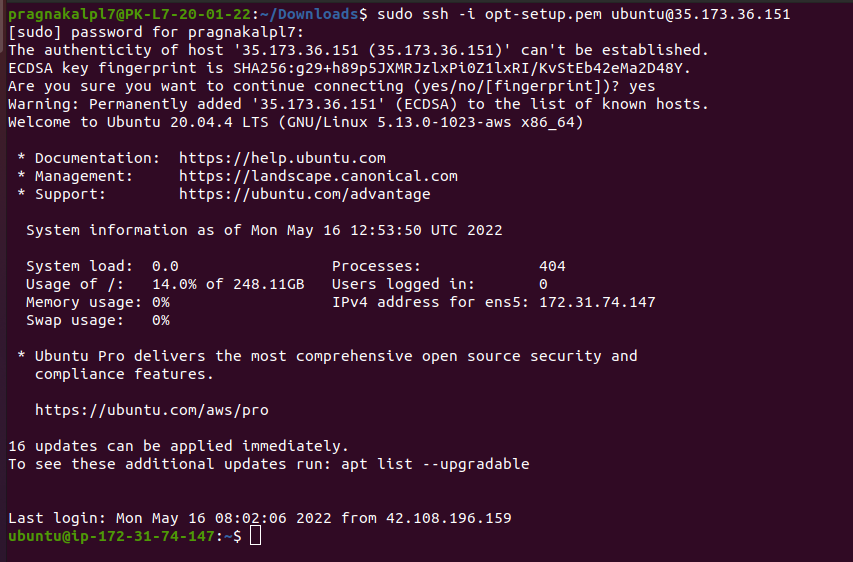Click the ubuntu.com/advantage support link
The width and height of the screenshot is (853, 562).
coord(304,194)
